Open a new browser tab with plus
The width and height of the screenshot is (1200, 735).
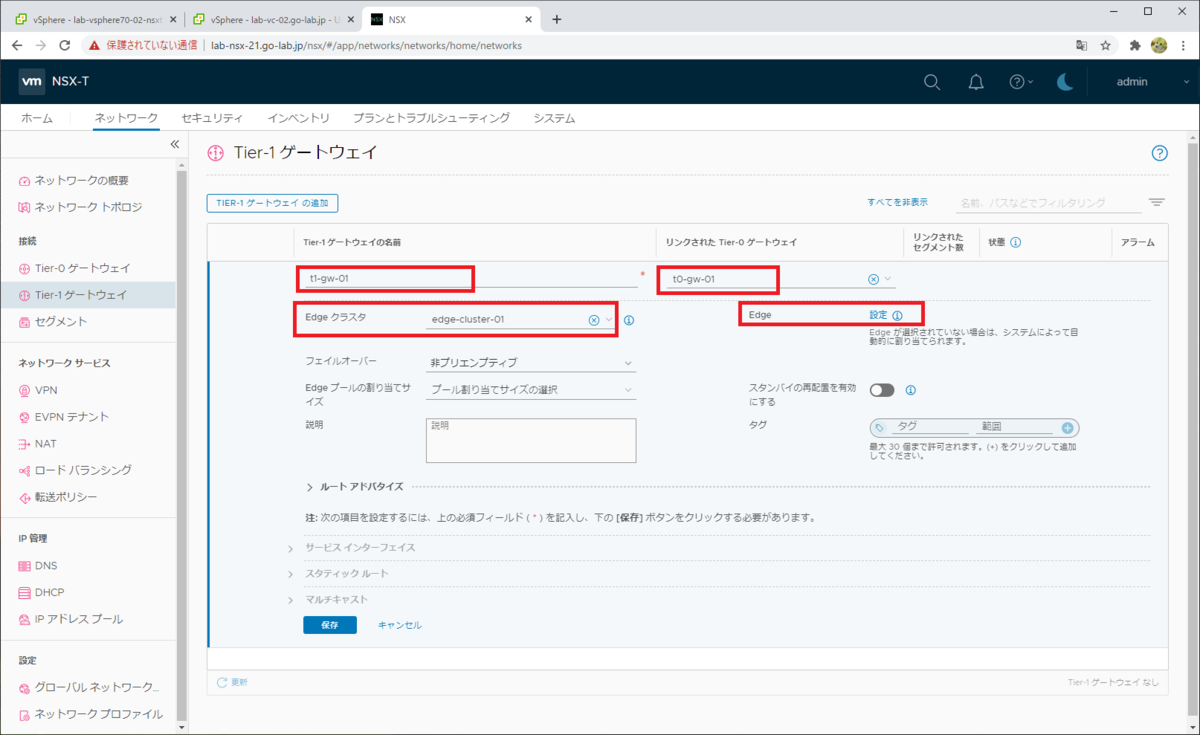pos(557,19)
